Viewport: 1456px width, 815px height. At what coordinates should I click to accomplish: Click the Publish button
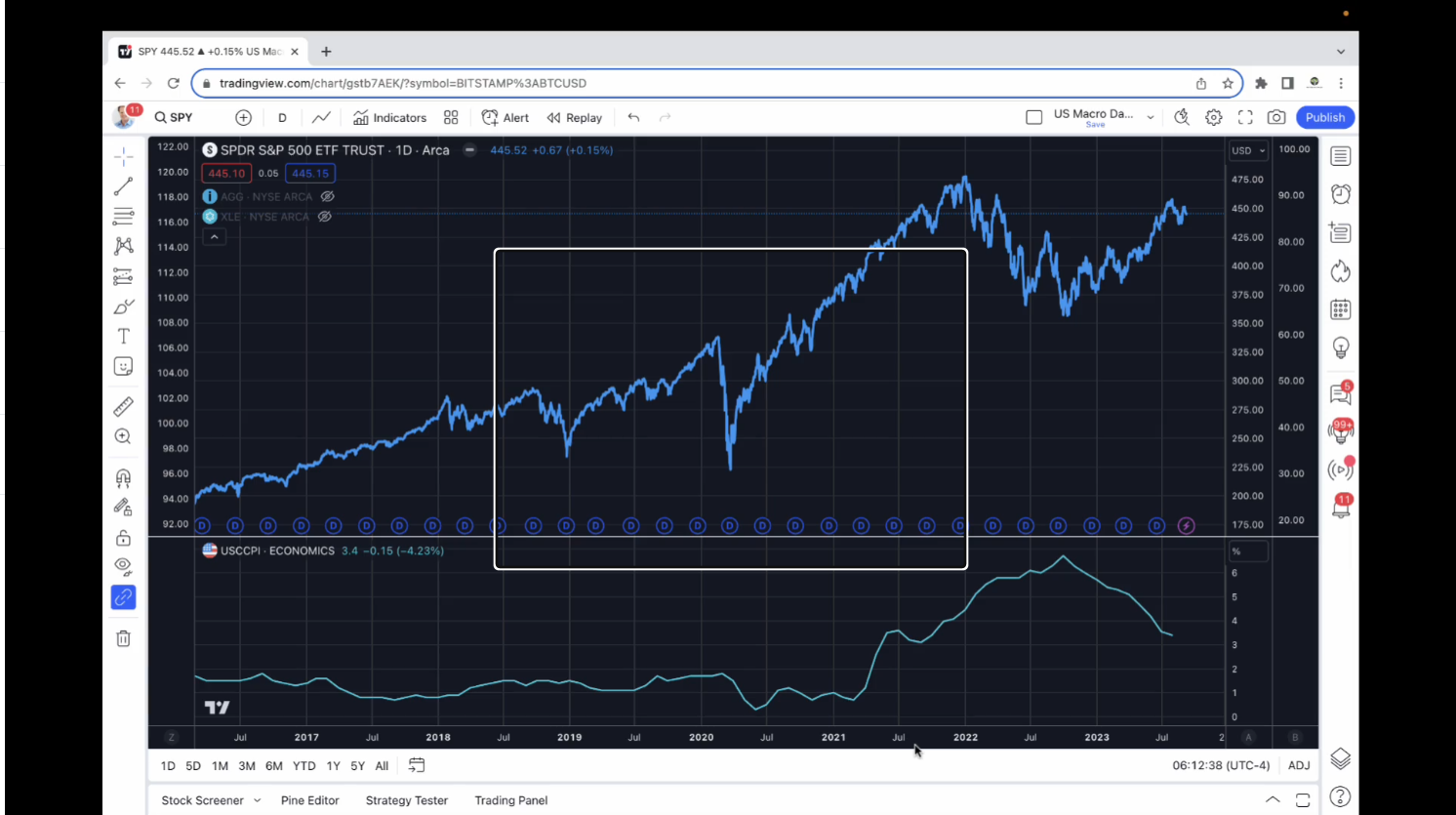pos(1325,117)
